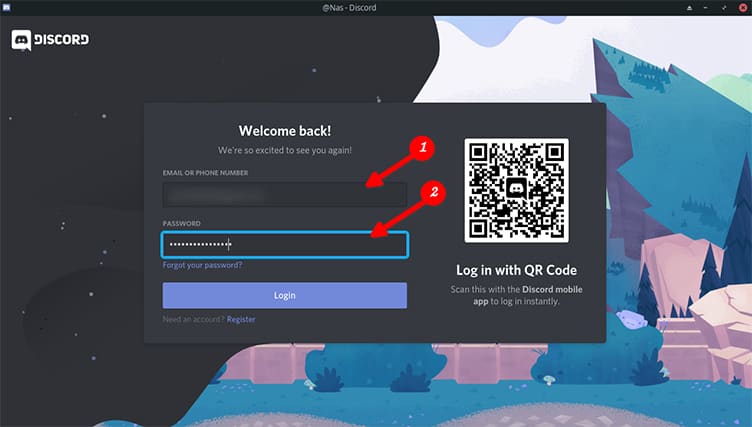
Task: Minimize the Discord window
Action: (x=705, y=8)
